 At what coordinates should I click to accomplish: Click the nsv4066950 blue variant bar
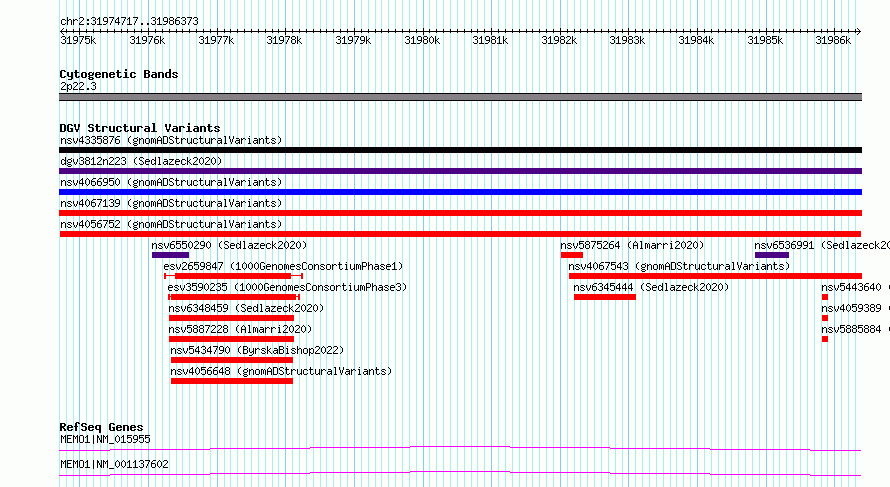click(x=460, y=192)
